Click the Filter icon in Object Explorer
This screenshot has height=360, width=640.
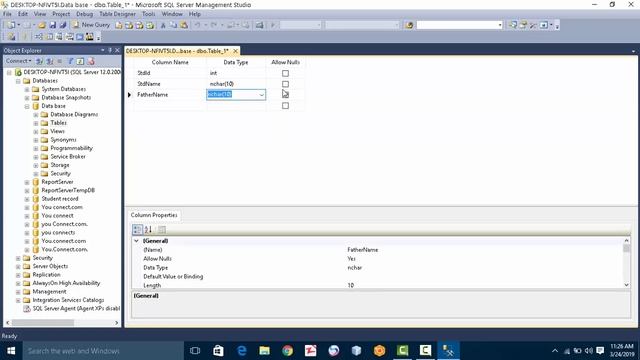tap(70, 61)
